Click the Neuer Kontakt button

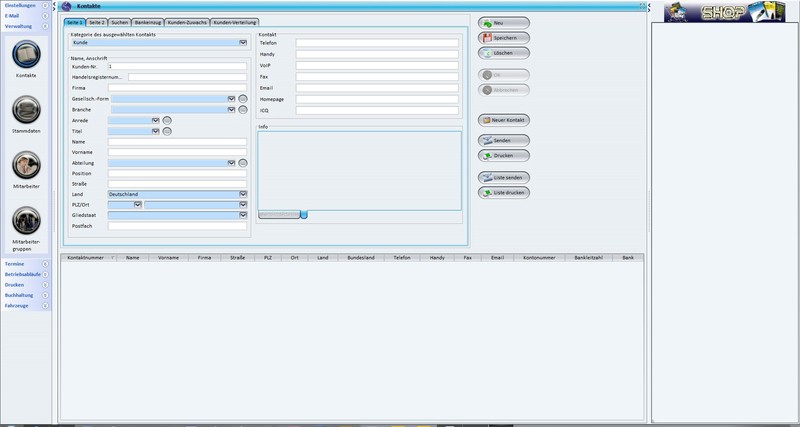pos(504,120)
